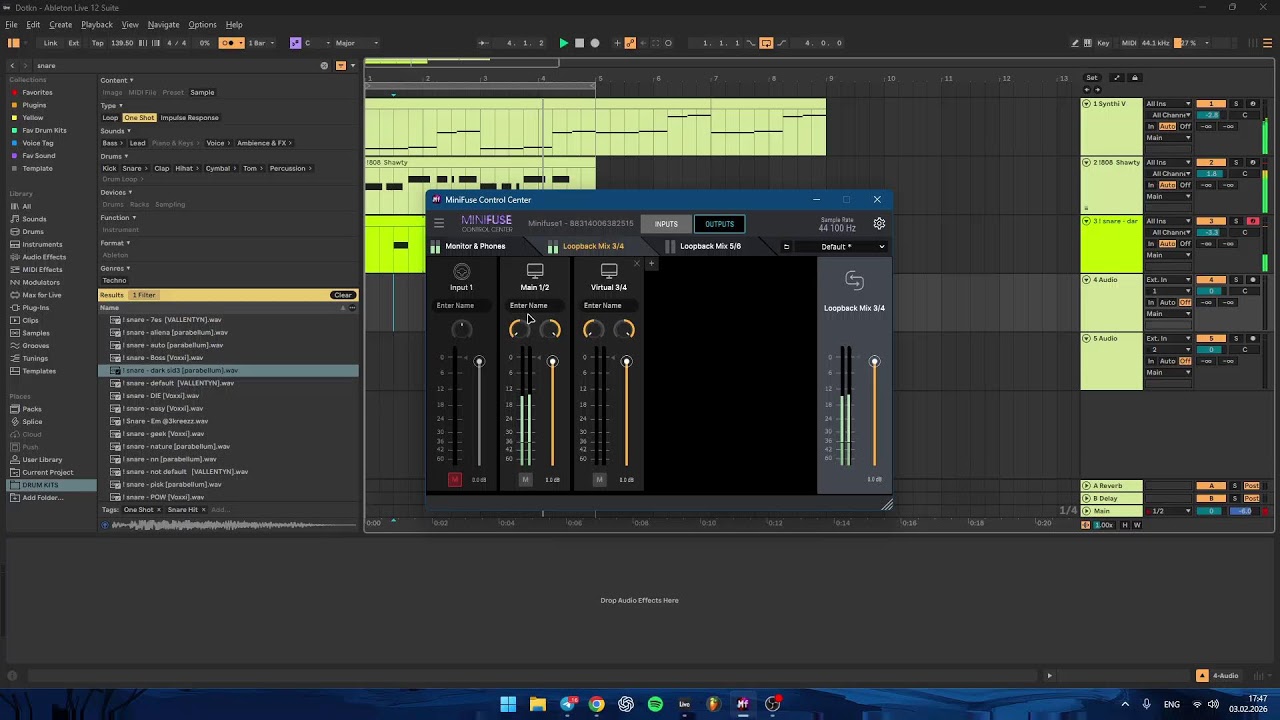Click the Tap tempo button
The width and height of the screenshot is (1280, 720).
97,43
